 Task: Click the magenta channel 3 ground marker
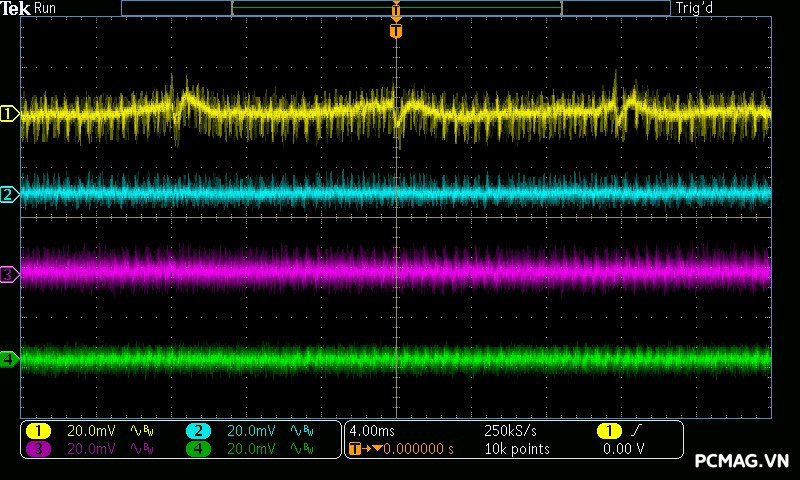point(9,273)
